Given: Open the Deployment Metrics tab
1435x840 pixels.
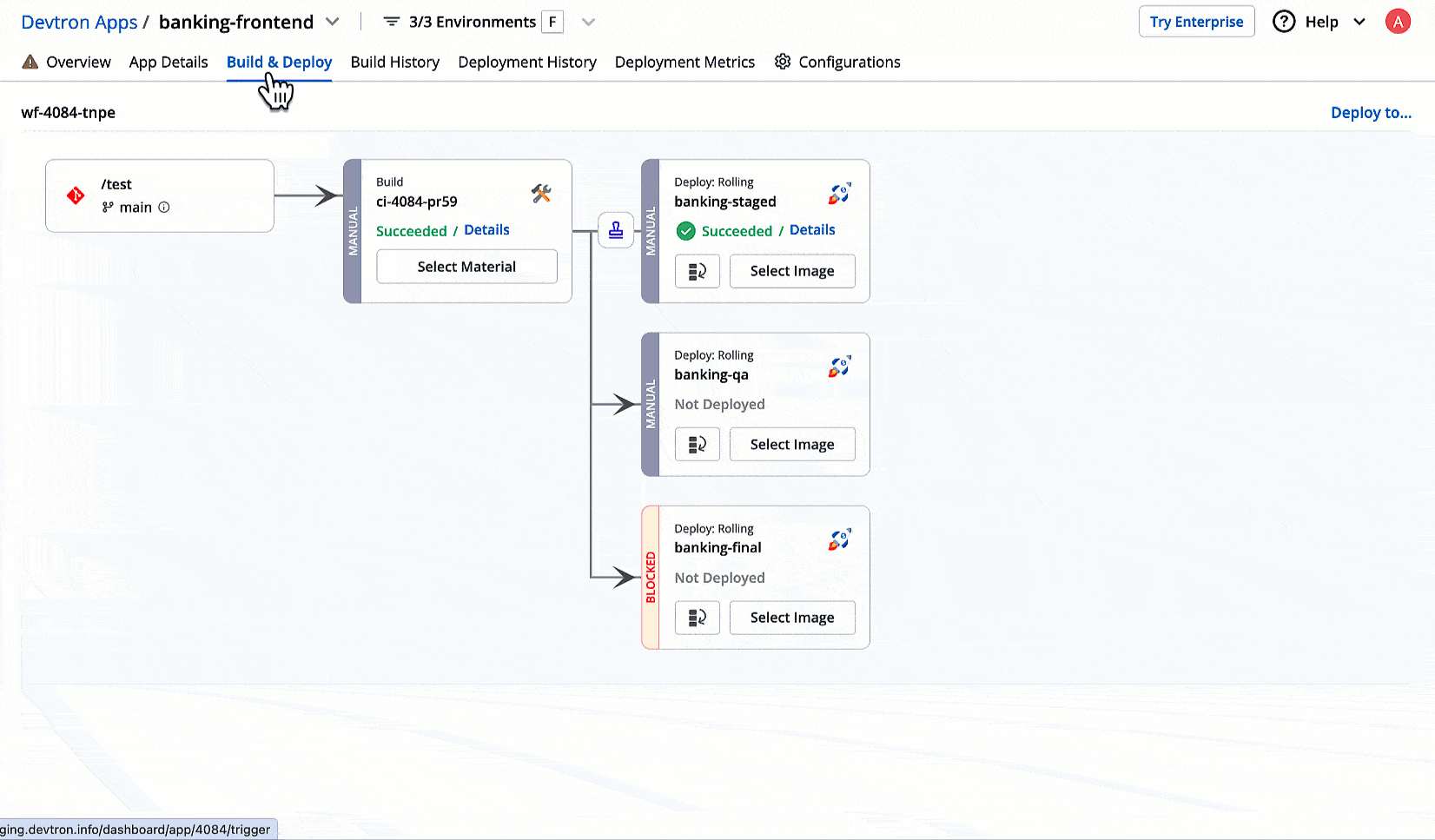Looking at the screenshot, I should (x=684, y=62).
